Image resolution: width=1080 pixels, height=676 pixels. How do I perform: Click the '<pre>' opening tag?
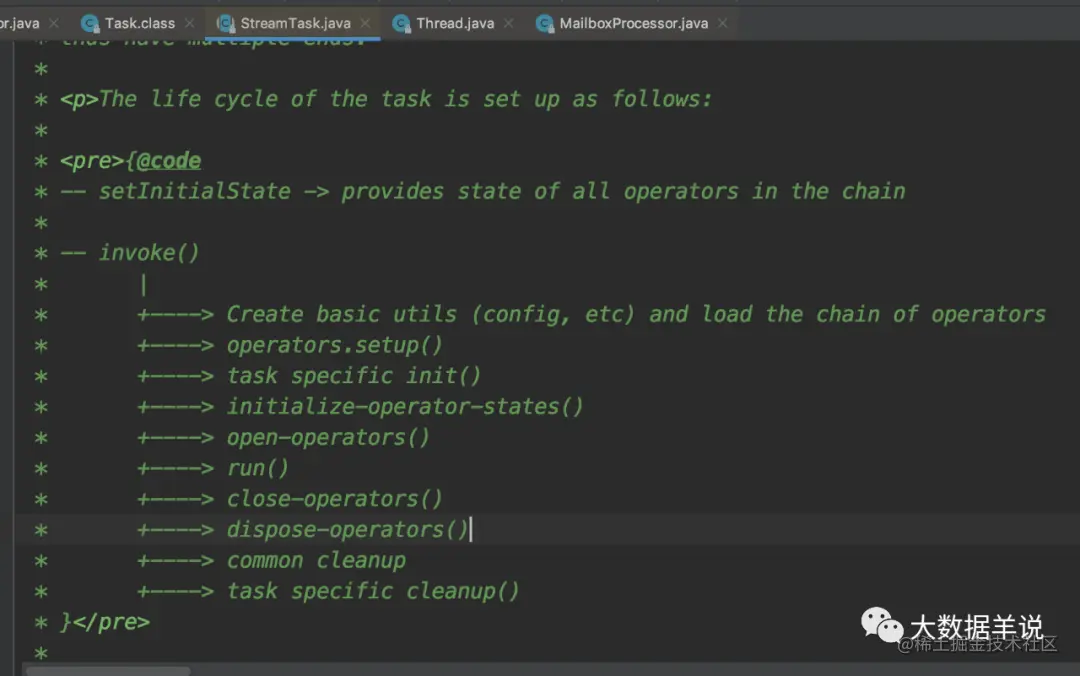(92, 161)
